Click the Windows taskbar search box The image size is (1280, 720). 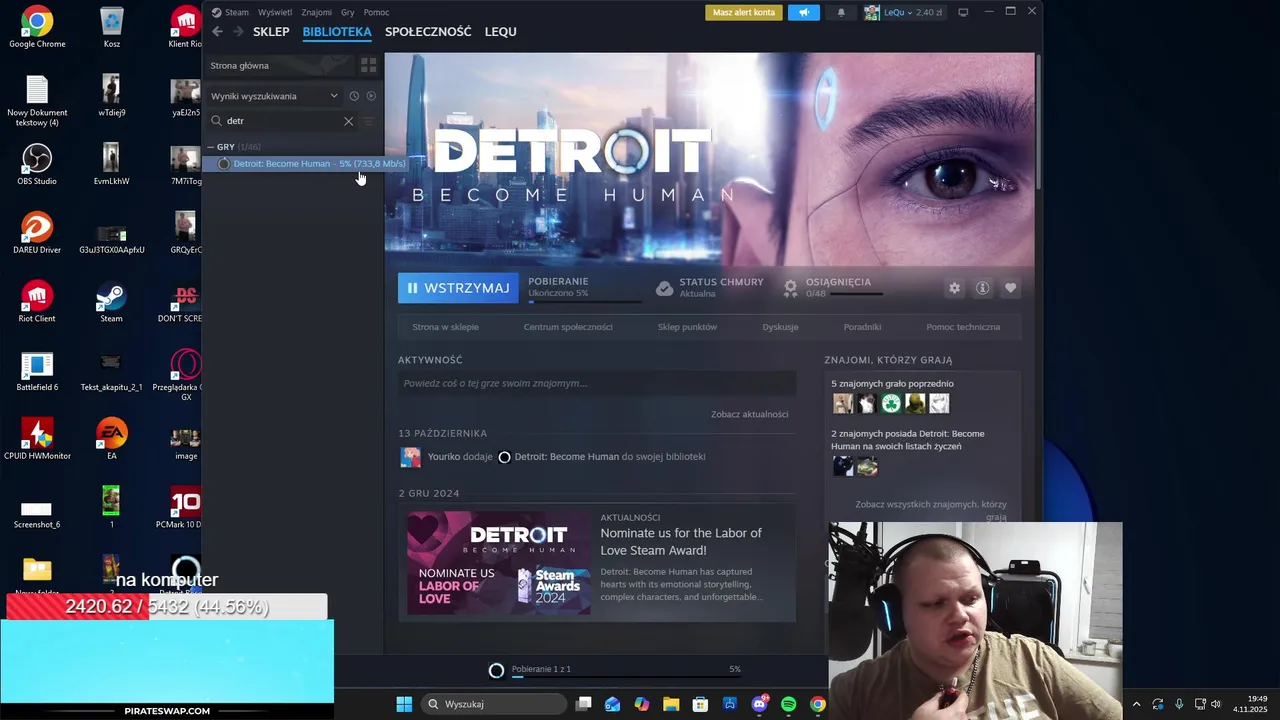494,704
